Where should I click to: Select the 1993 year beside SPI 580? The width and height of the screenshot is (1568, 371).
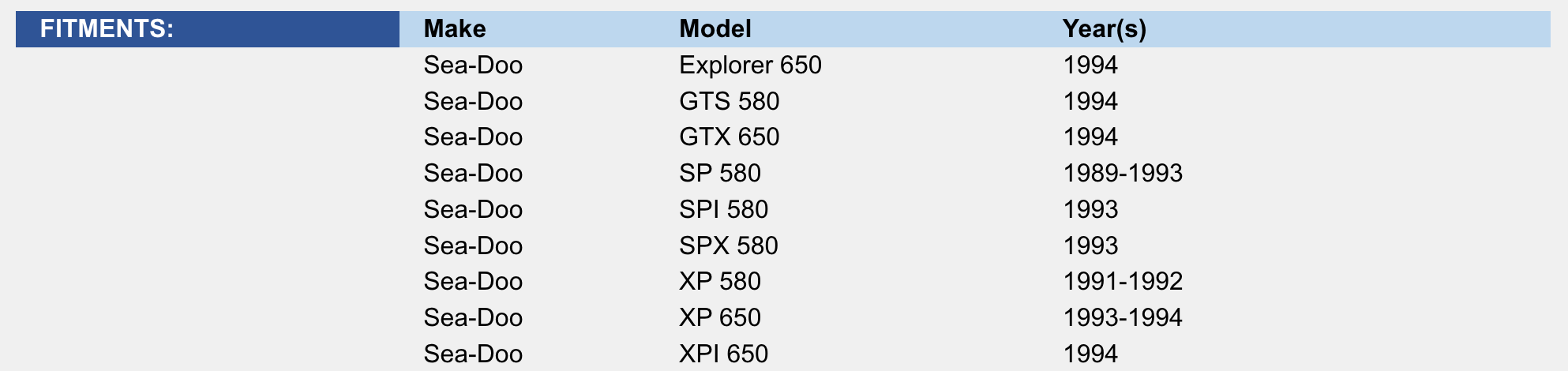[1090, 209]
